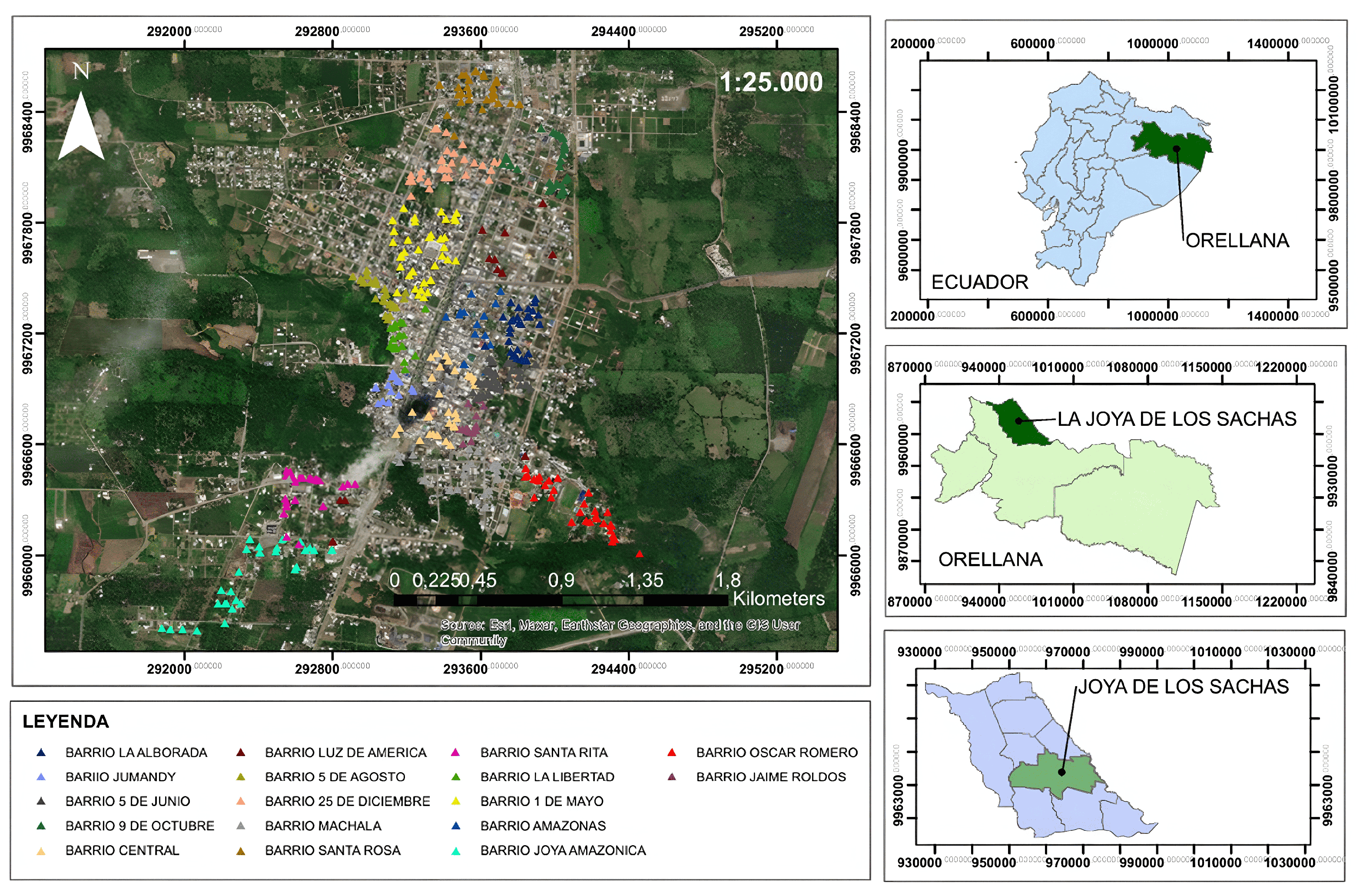This screenshot has height=896, width=1363.
Task: Click the white north arrow on the map
Action: tap(81, 126)
